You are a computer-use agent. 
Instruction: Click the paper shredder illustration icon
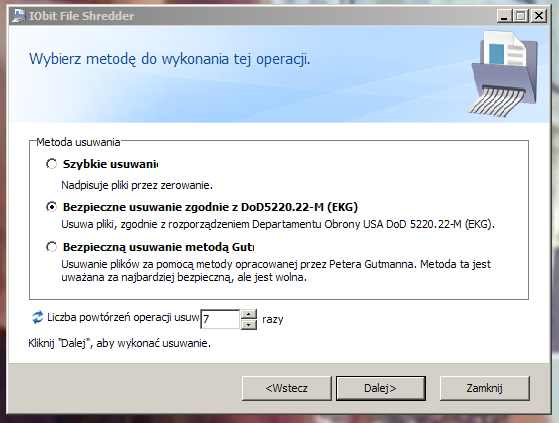pyautogui.click(x=504, y=74)
